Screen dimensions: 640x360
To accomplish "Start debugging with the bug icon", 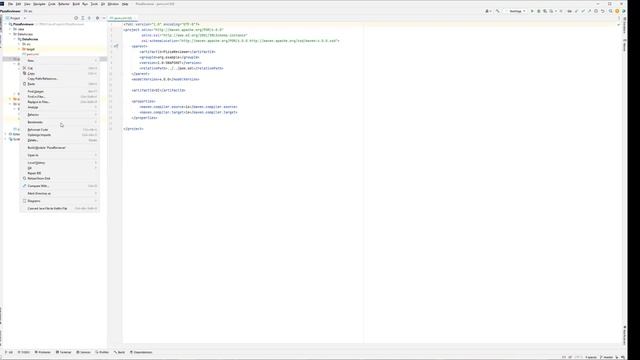I will coord(538,11).
